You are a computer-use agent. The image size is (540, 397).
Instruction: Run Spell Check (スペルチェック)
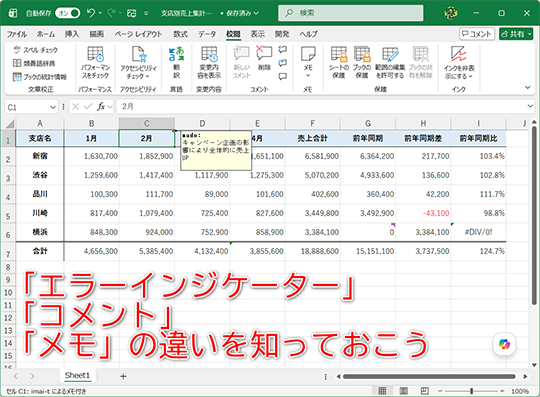(35, 50)
